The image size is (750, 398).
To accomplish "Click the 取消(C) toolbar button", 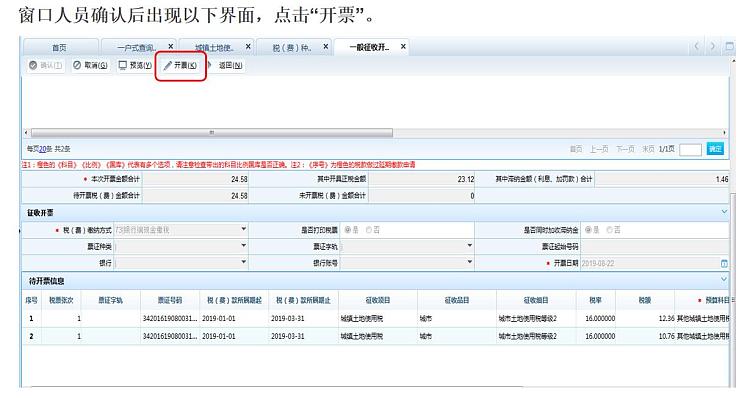I will click(90, 66).
